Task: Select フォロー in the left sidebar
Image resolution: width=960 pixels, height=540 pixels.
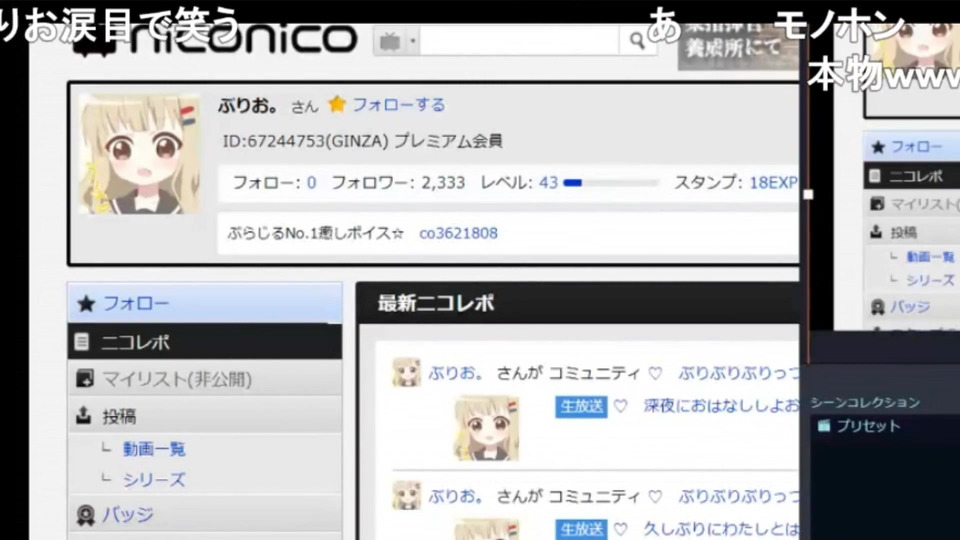Action: [x=204, y=303]
